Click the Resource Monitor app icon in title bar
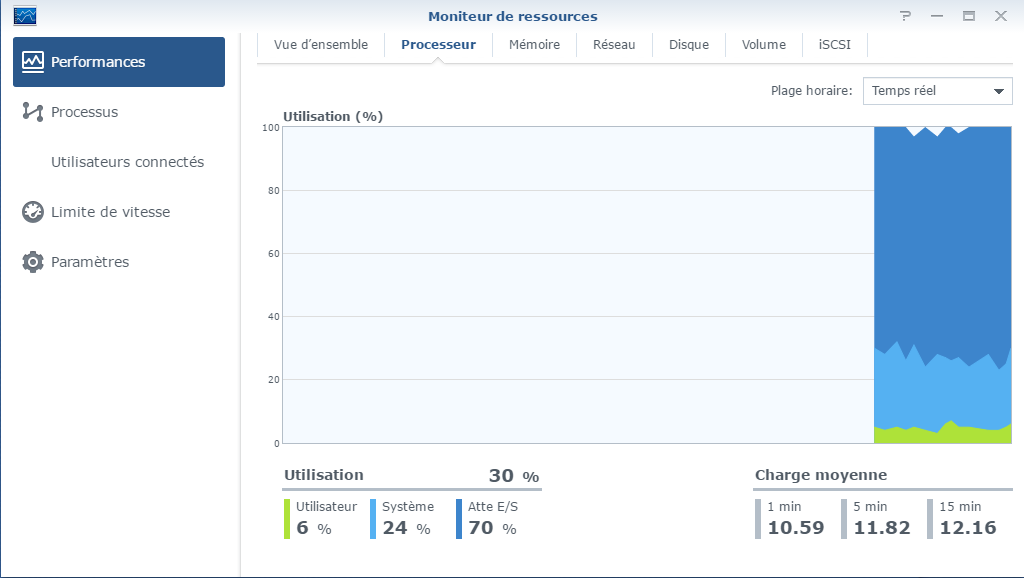 point(25,16)
